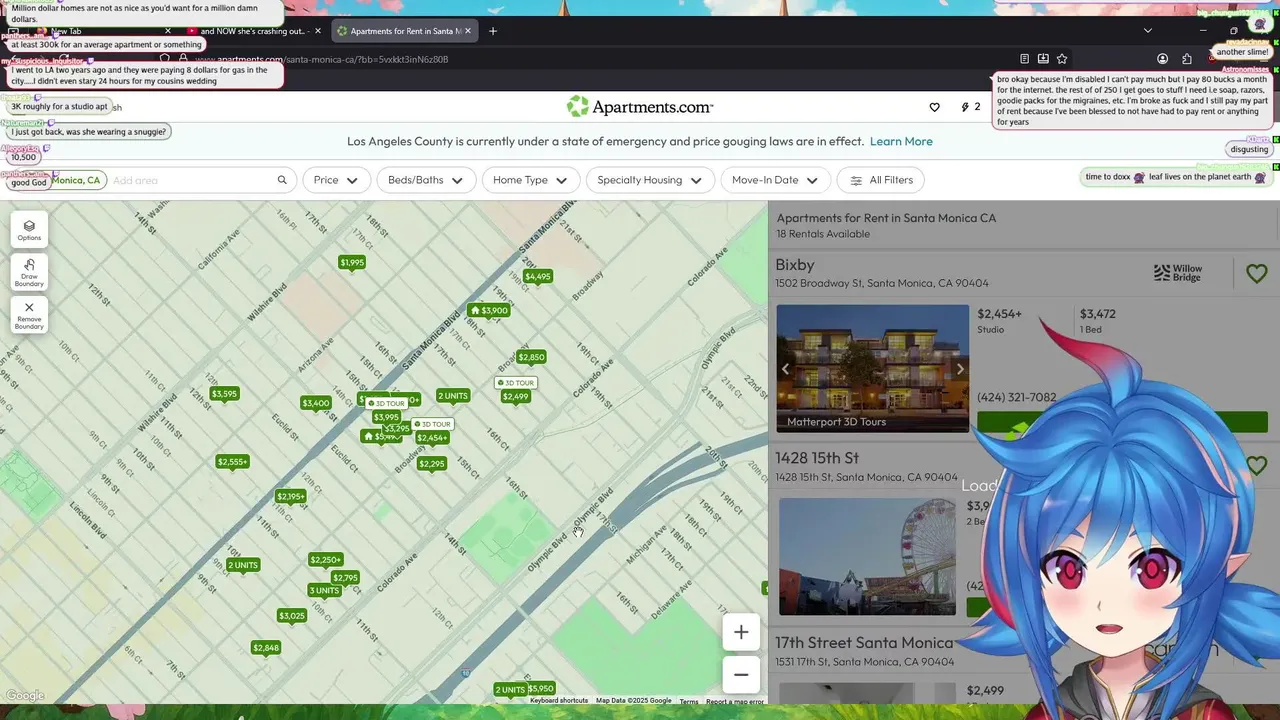Open the map Options layers icon
This screenshot has height=720, width=1280.
point(29,229)
